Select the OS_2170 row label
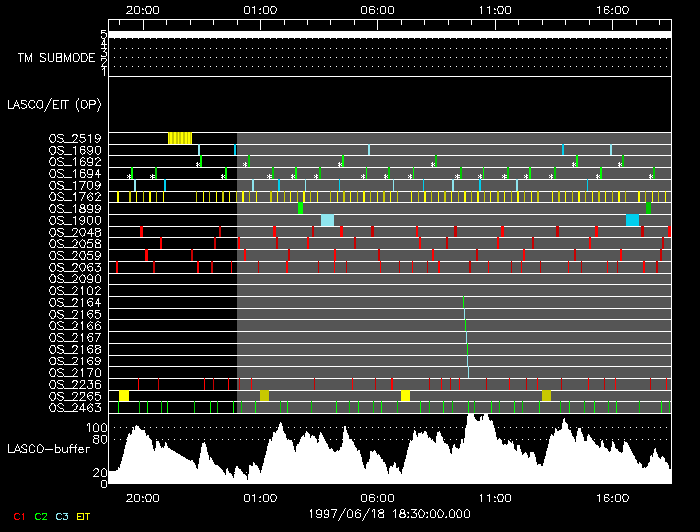Image resolution: width=700 pixels, height=532 pixels. click(75, 373)
